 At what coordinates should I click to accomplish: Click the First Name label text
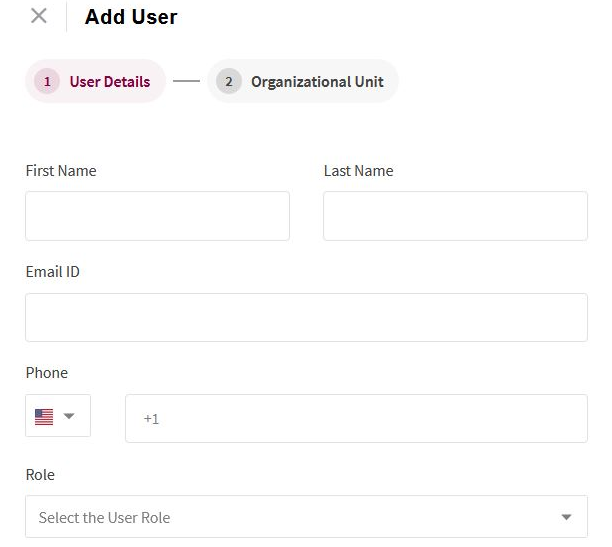61,171
